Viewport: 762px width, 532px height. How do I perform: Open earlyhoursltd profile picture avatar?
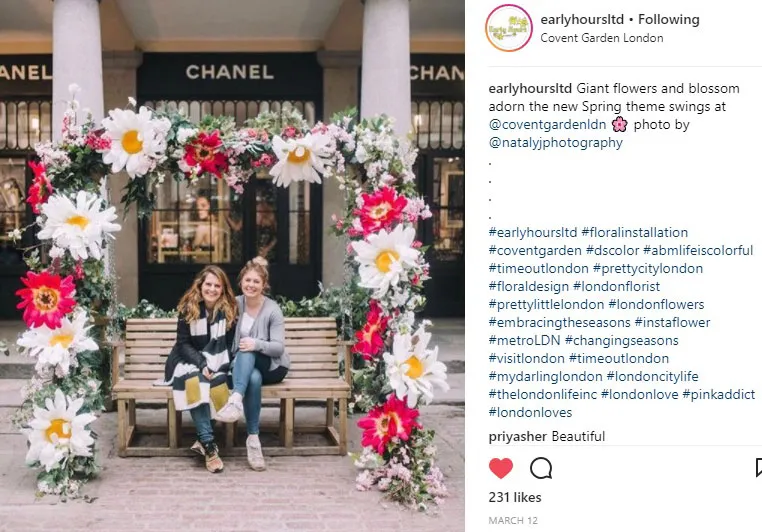tap(509, 28)
